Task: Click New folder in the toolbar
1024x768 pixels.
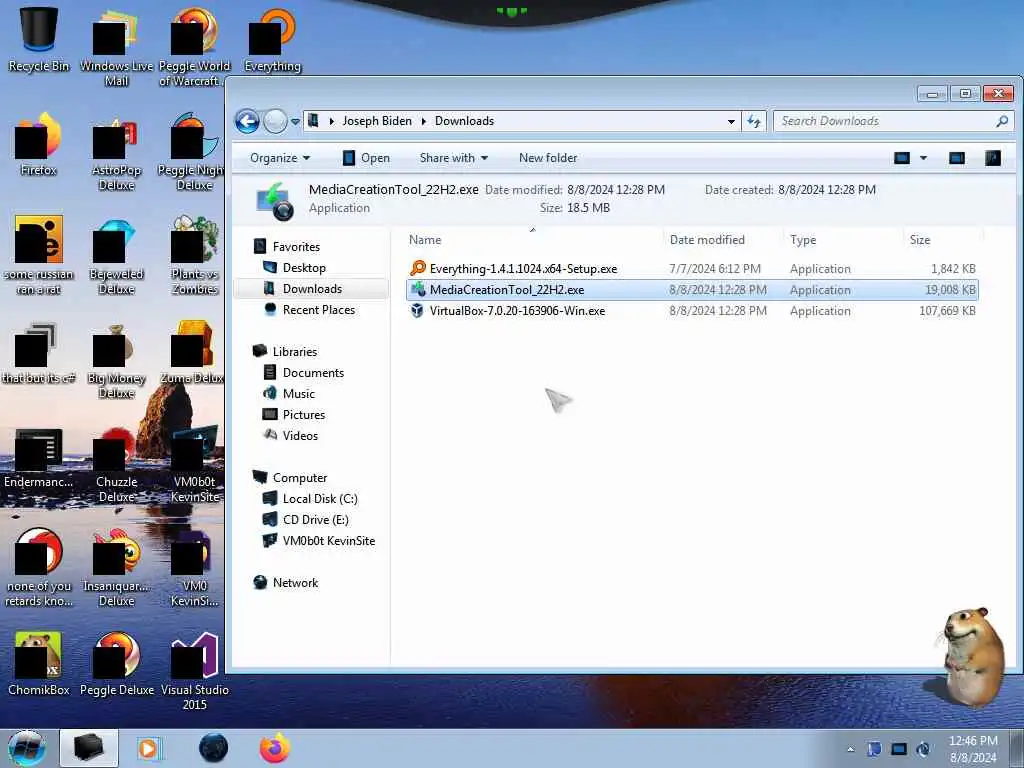Action: [548, 158]
